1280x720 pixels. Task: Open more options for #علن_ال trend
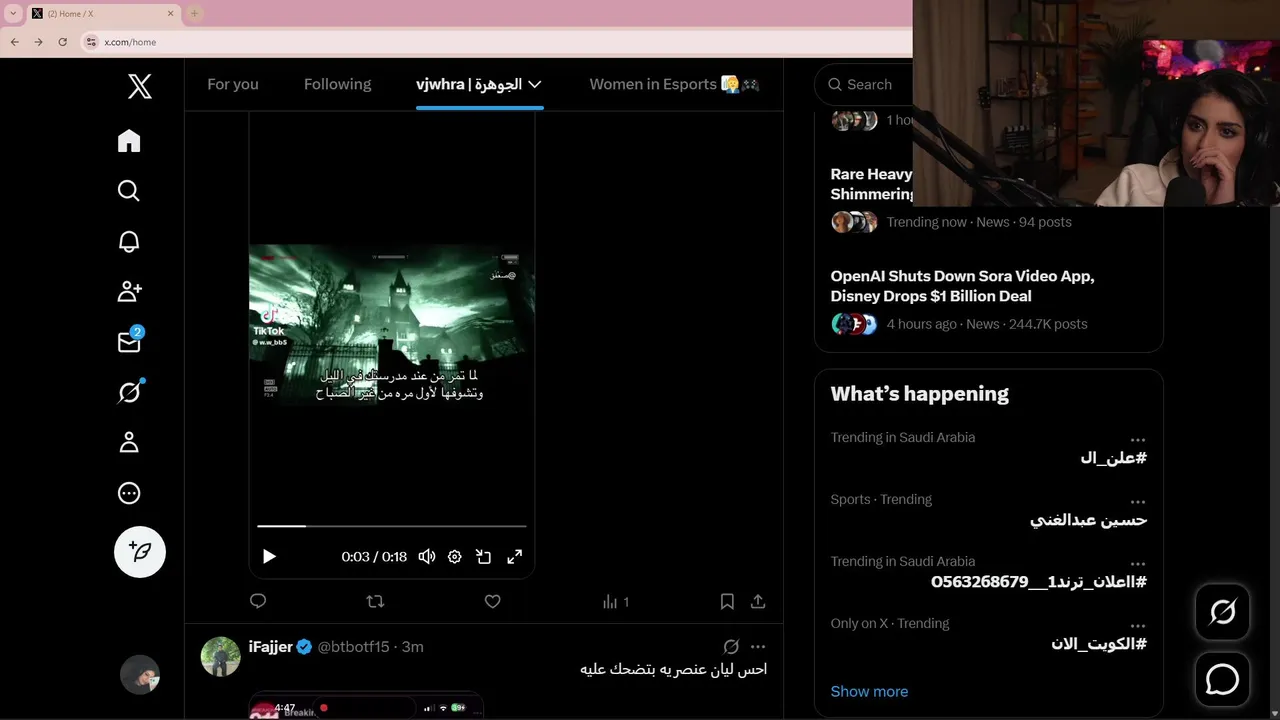click(1138, 440)
